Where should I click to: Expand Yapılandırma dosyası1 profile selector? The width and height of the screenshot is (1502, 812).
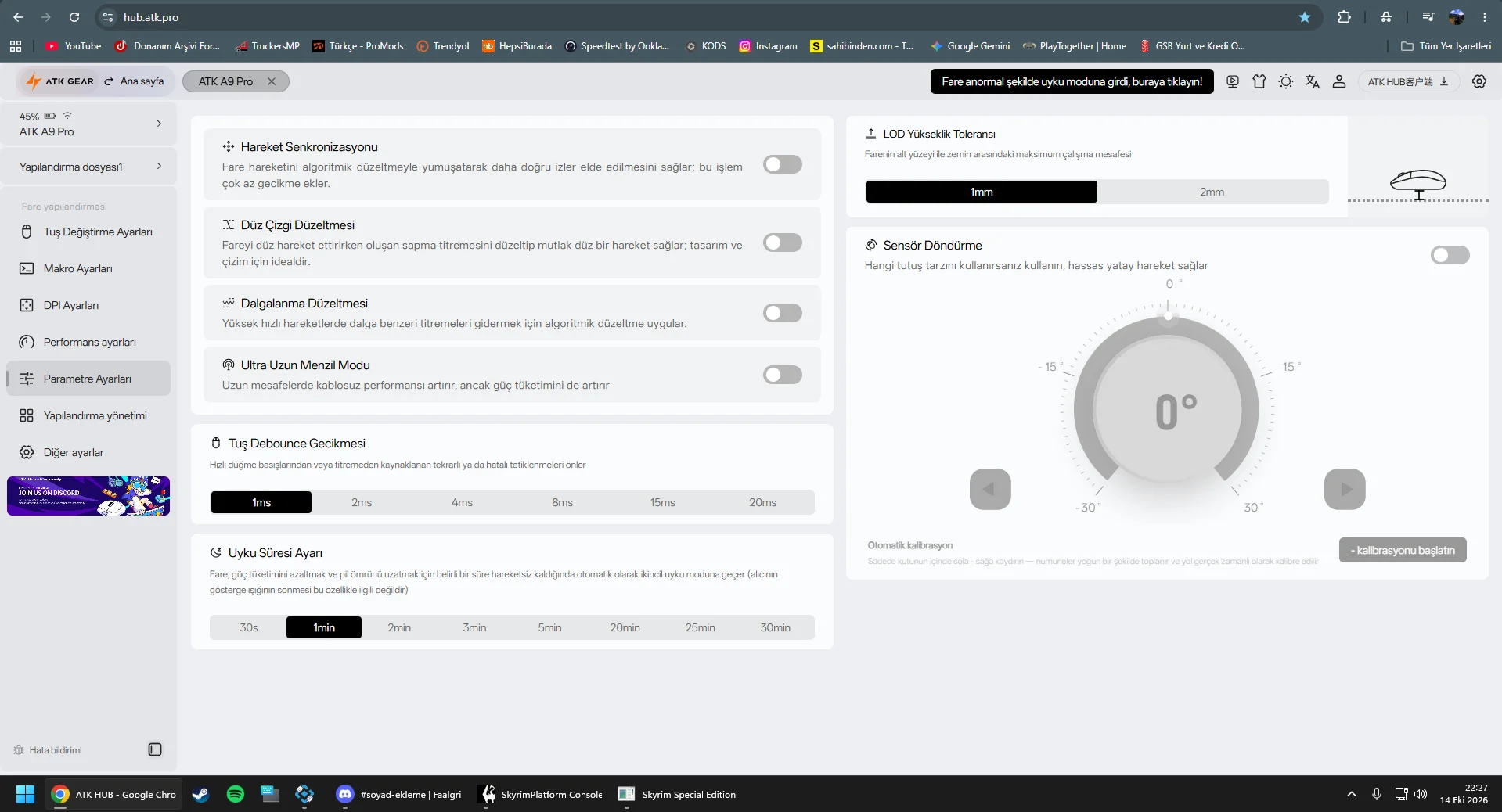(x=88, y=167)
